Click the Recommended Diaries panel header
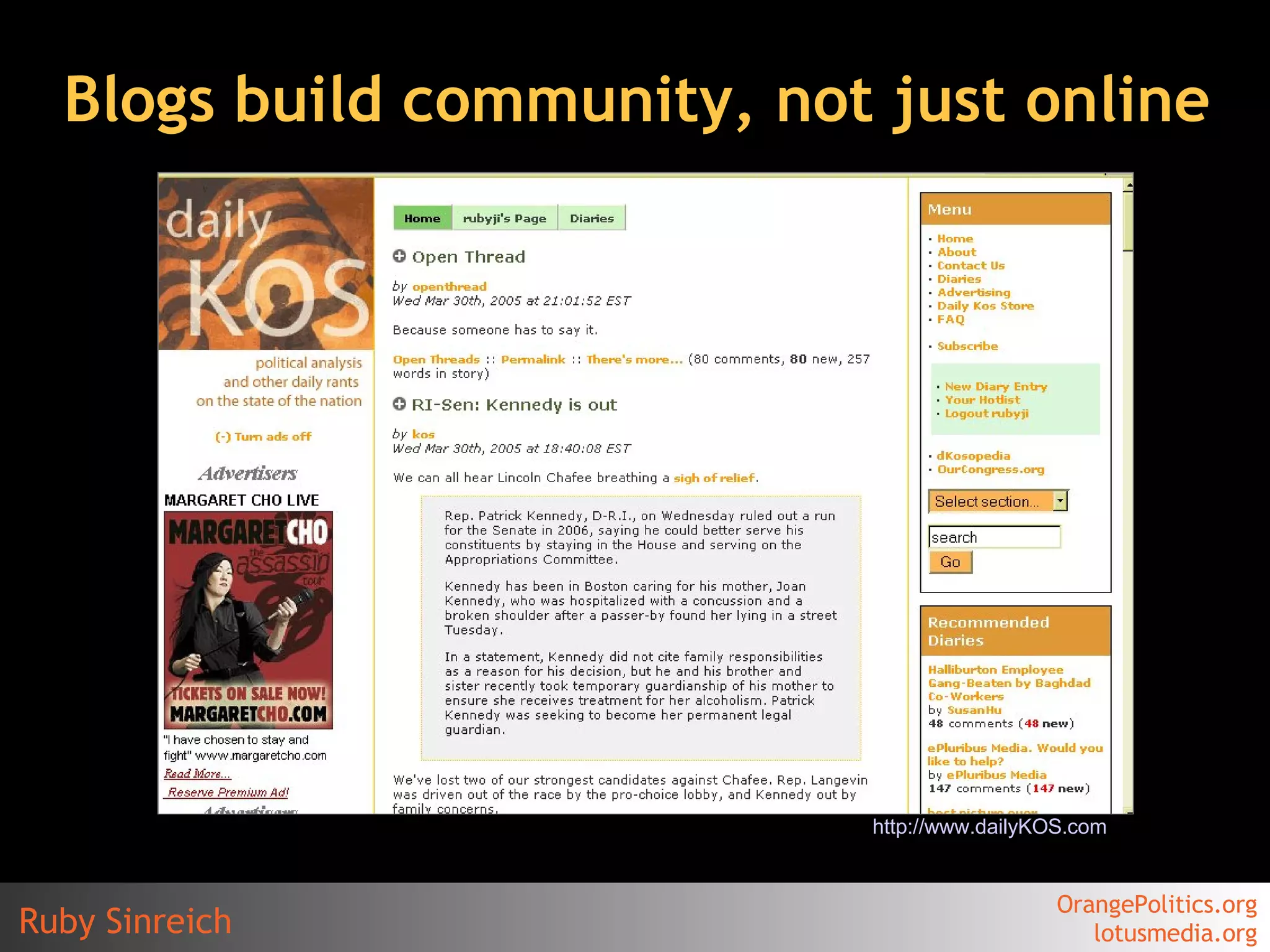Screen dimensions: 1270x952 [1015, 631]
